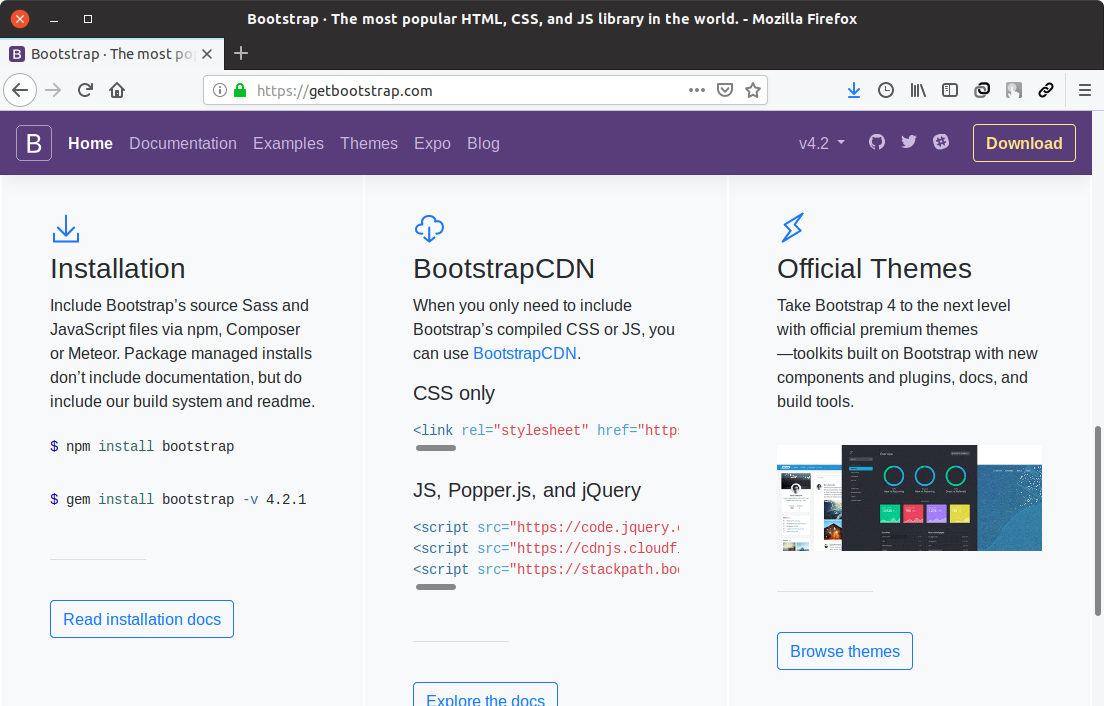Reload the current page
The height and width of the screenshot is (706, 1104).
point(85,90)
